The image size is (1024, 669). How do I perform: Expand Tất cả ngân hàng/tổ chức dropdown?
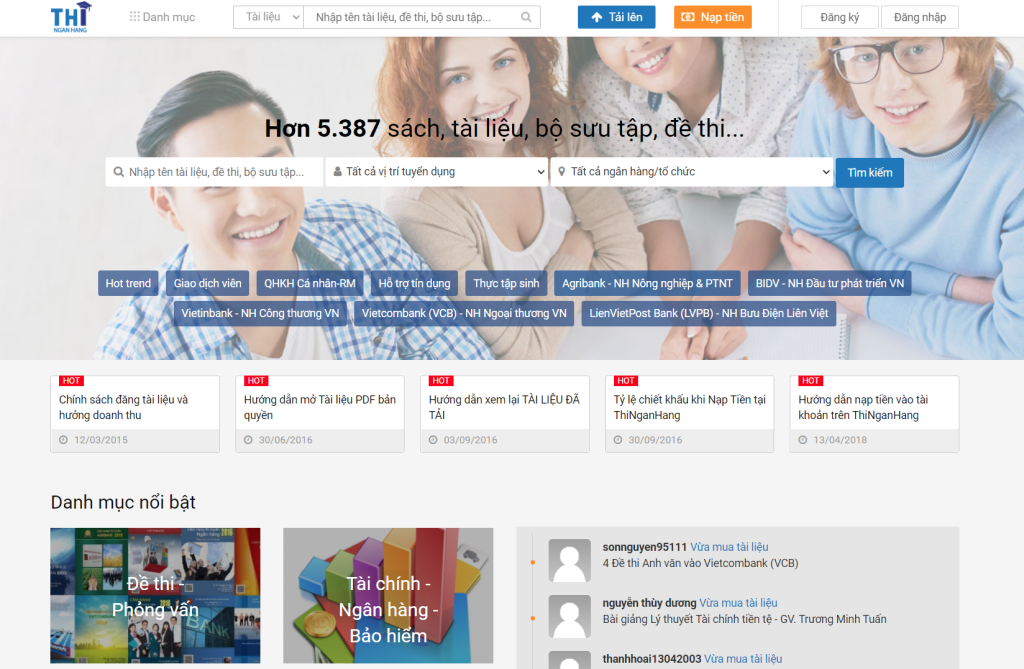692,172
